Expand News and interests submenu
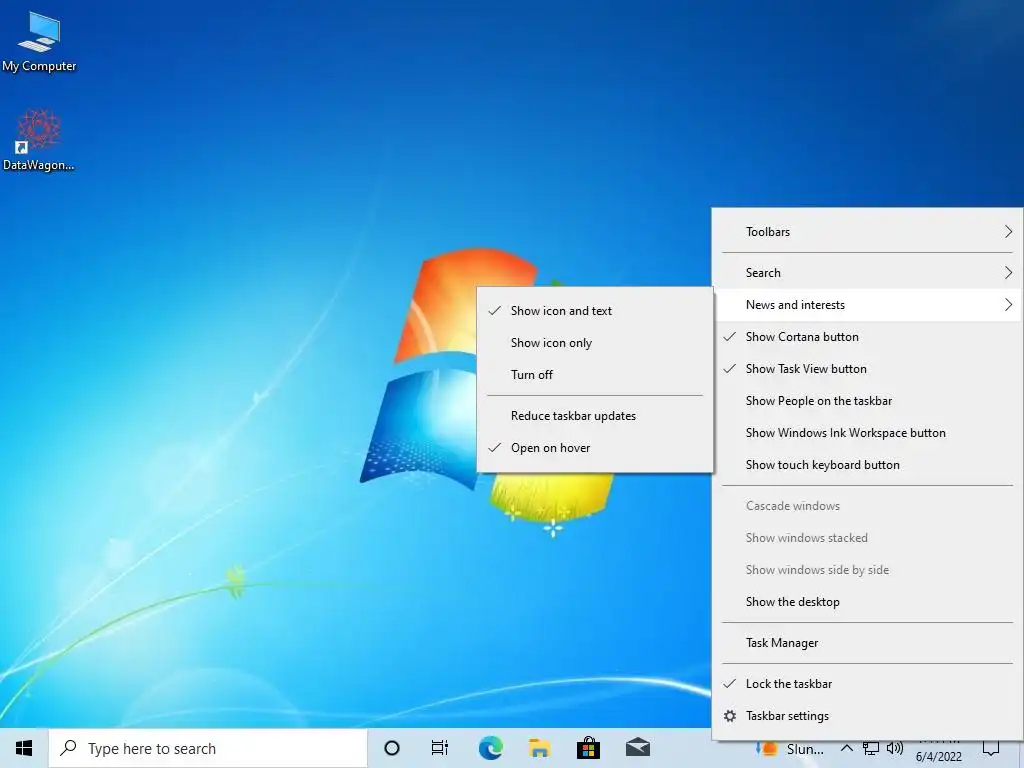 tap(867, 305)
